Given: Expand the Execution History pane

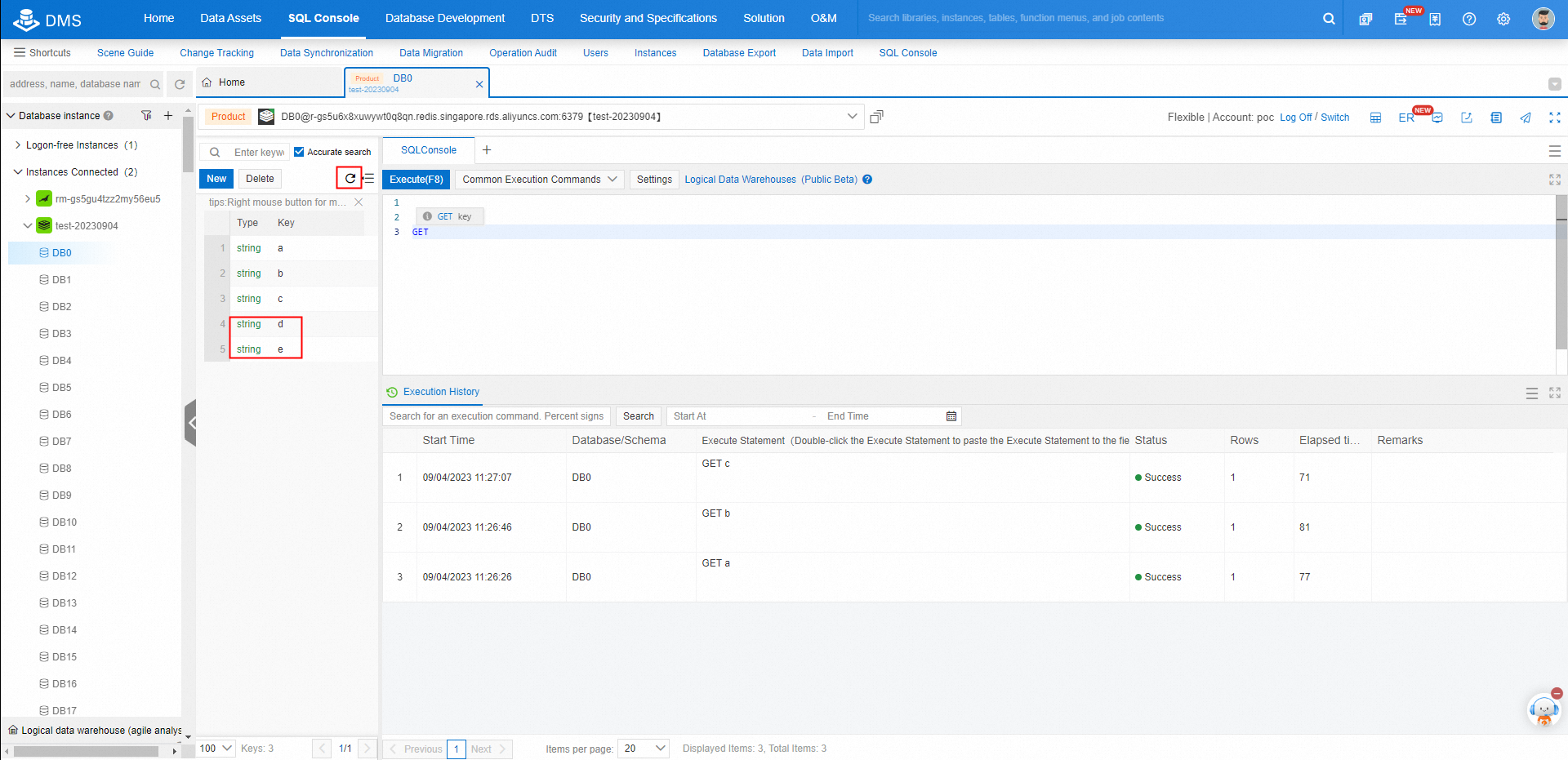Looking at the screenshot, I should tap(1555, 393).
